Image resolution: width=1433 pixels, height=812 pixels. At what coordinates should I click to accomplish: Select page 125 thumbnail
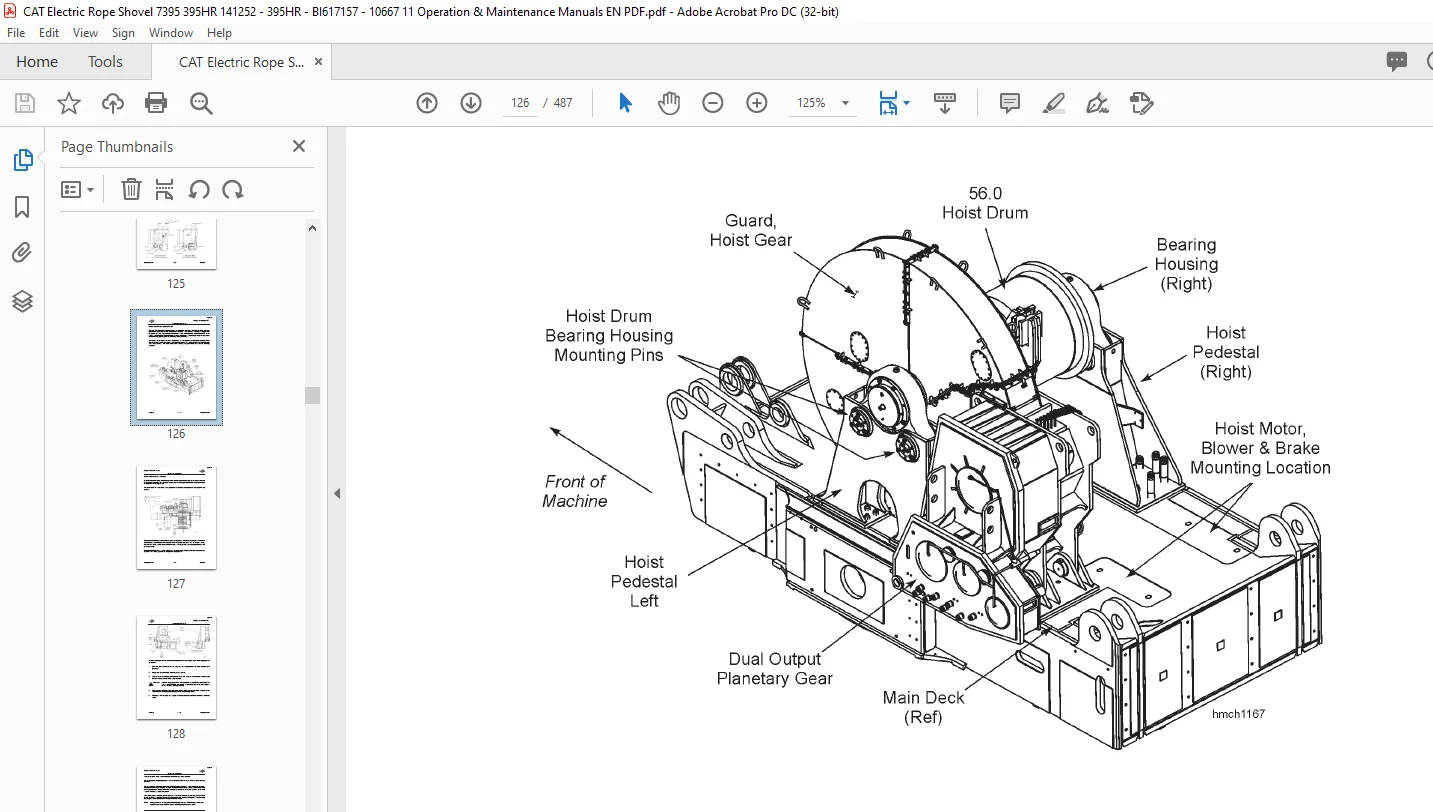pos(176,245)
